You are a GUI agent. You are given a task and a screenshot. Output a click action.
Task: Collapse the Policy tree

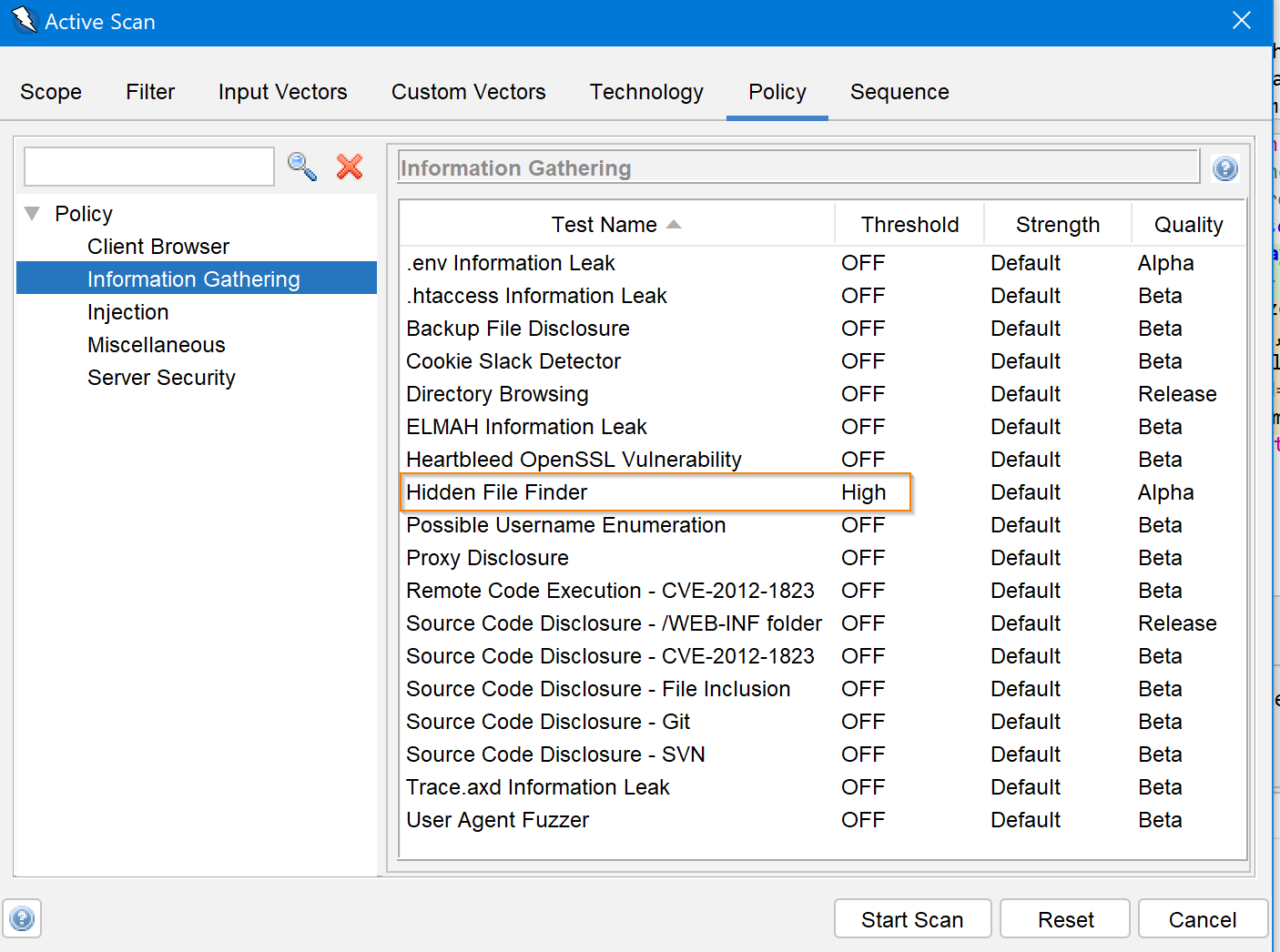click(x=32, y=212)
